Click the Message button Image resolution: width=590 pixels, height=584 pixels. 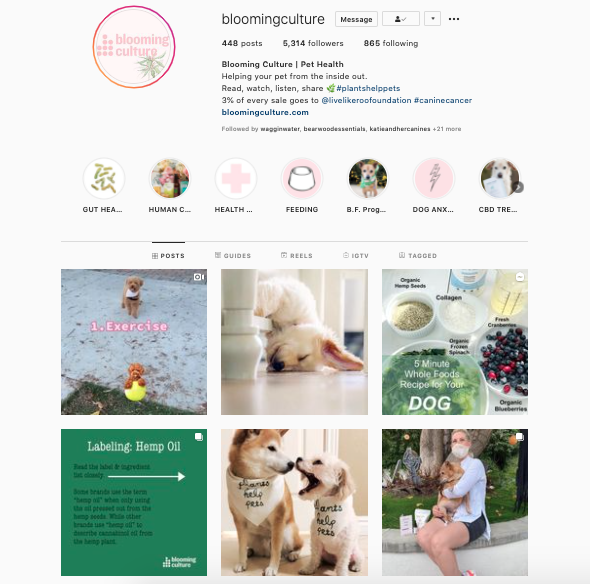[x=356, y=19]
